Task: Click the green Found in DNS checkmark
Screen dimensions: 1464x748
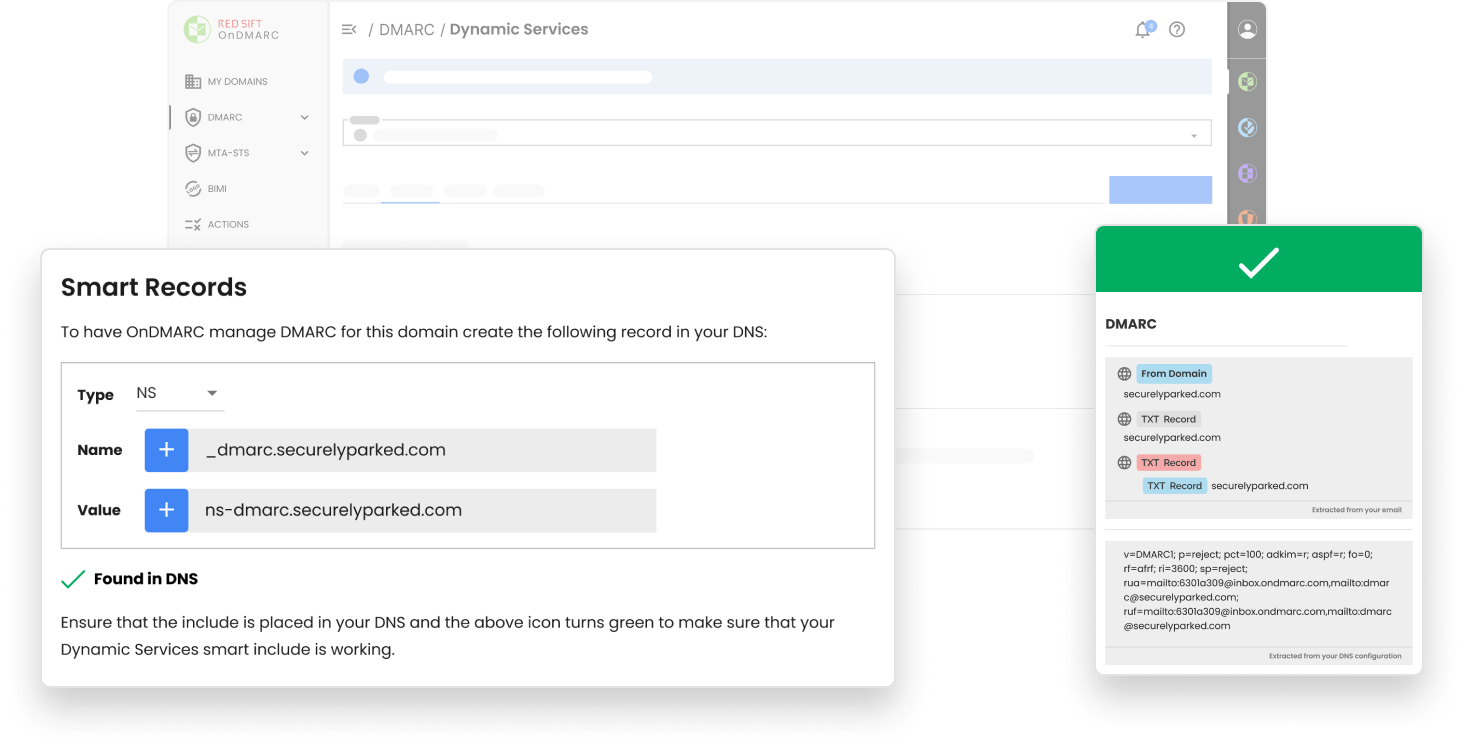Action: coord(73,579)
